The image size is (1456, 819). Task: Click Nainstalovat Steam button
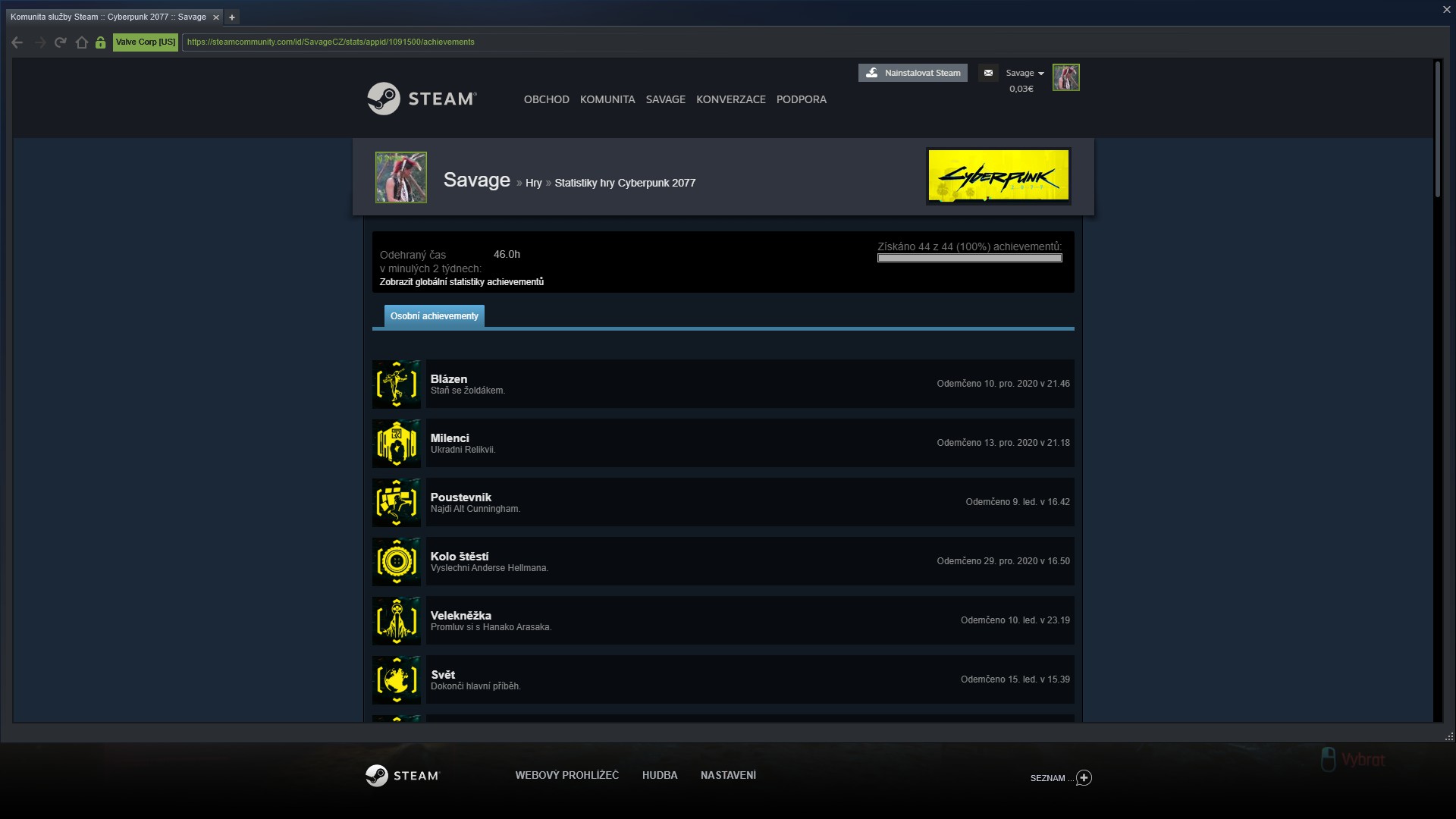[913, 73]
